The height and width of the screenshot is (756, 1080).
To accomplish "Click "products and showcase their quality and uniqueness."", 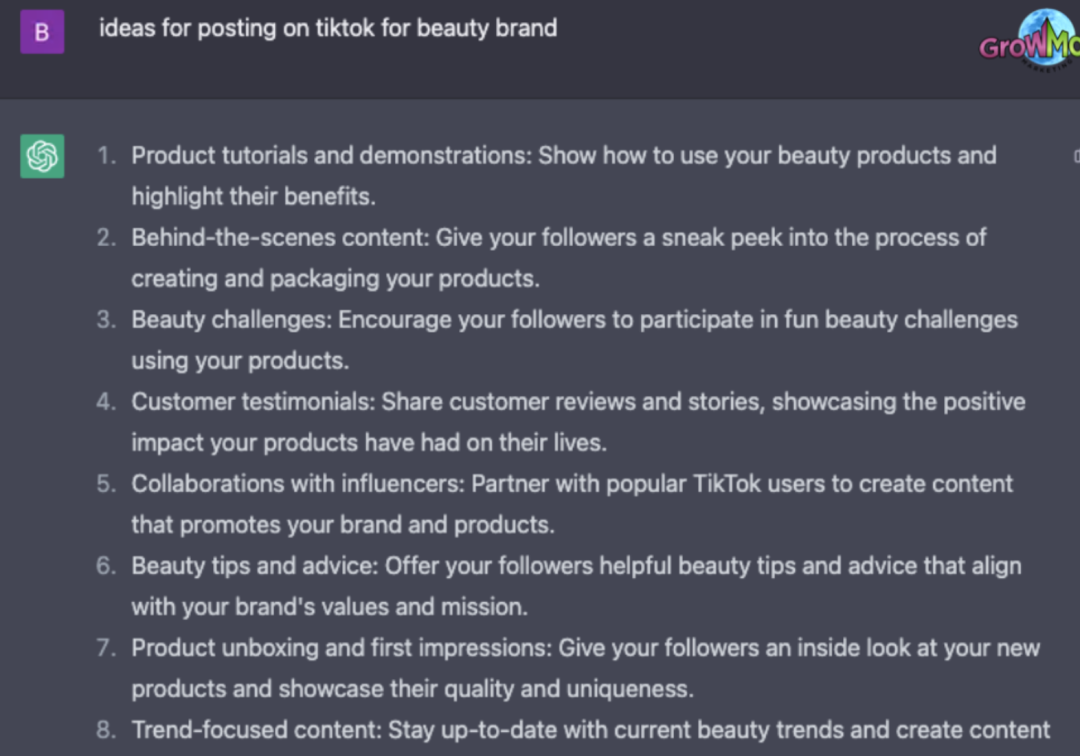I will pyautogui.click(x=412, y=689).
